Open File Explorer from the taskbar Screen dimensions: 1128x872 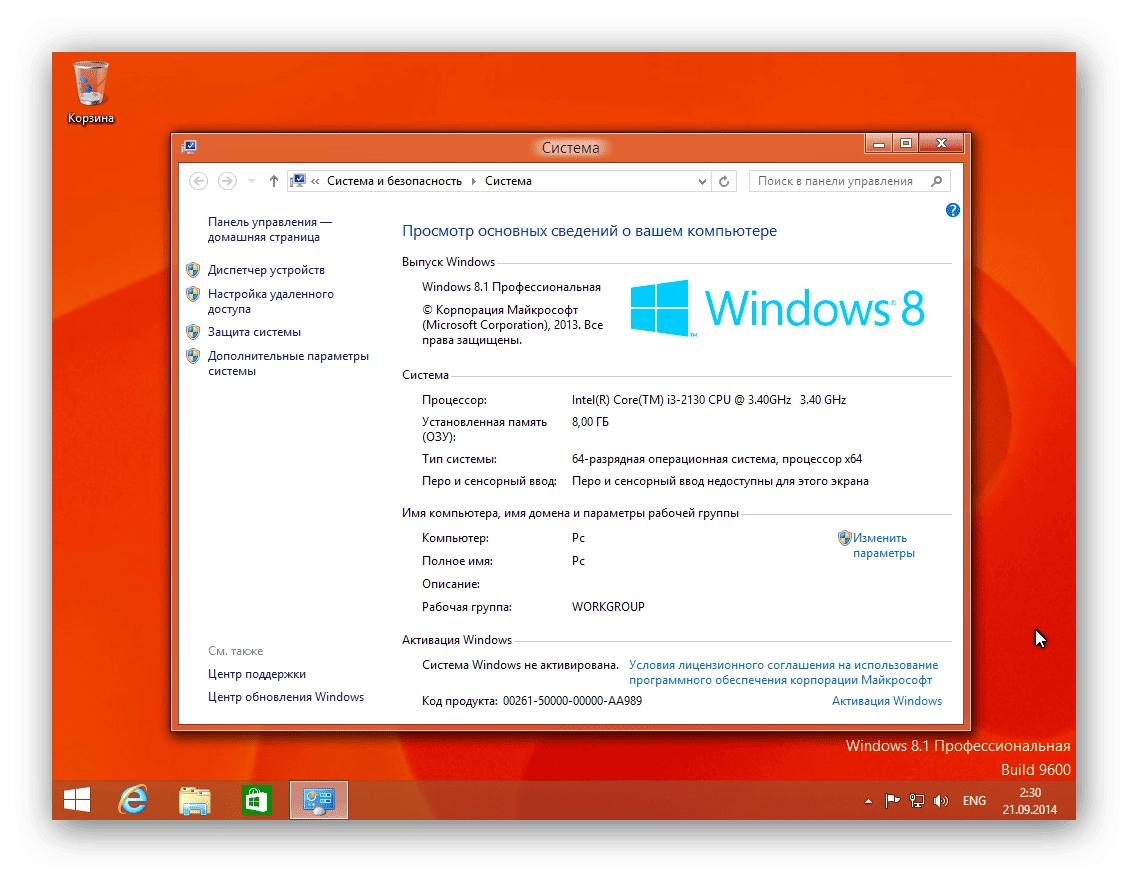194,800
